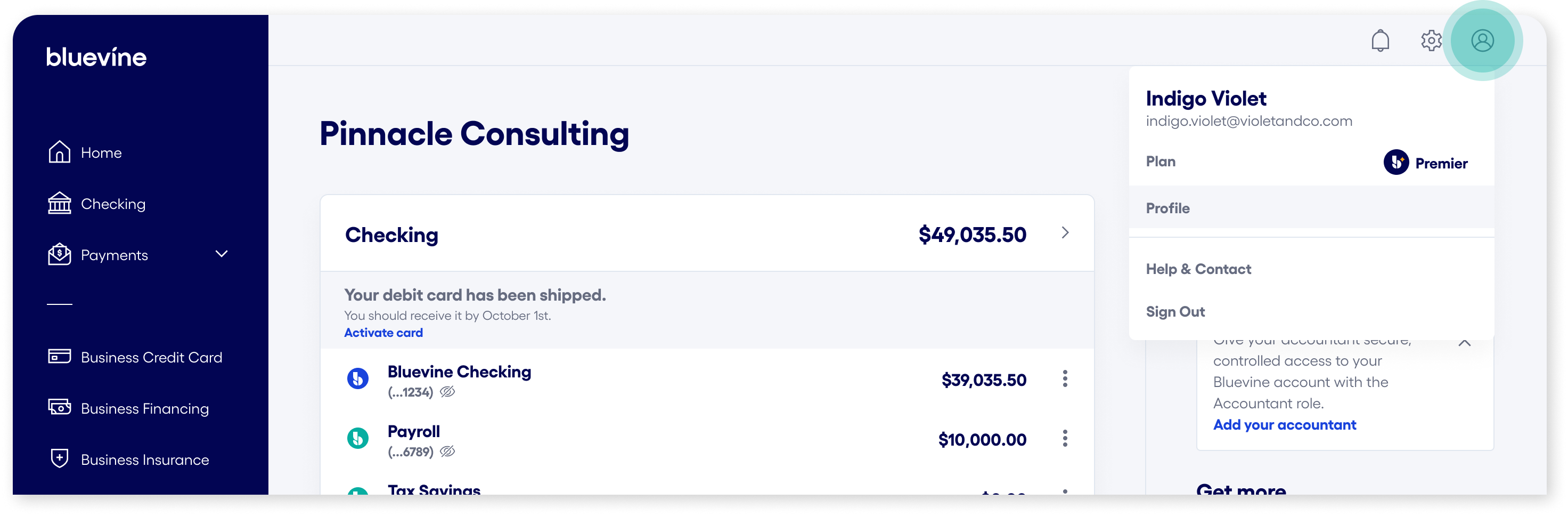Activate the shipped debit card
Screen dimensions: 1568x516
[x=383, y=332]
